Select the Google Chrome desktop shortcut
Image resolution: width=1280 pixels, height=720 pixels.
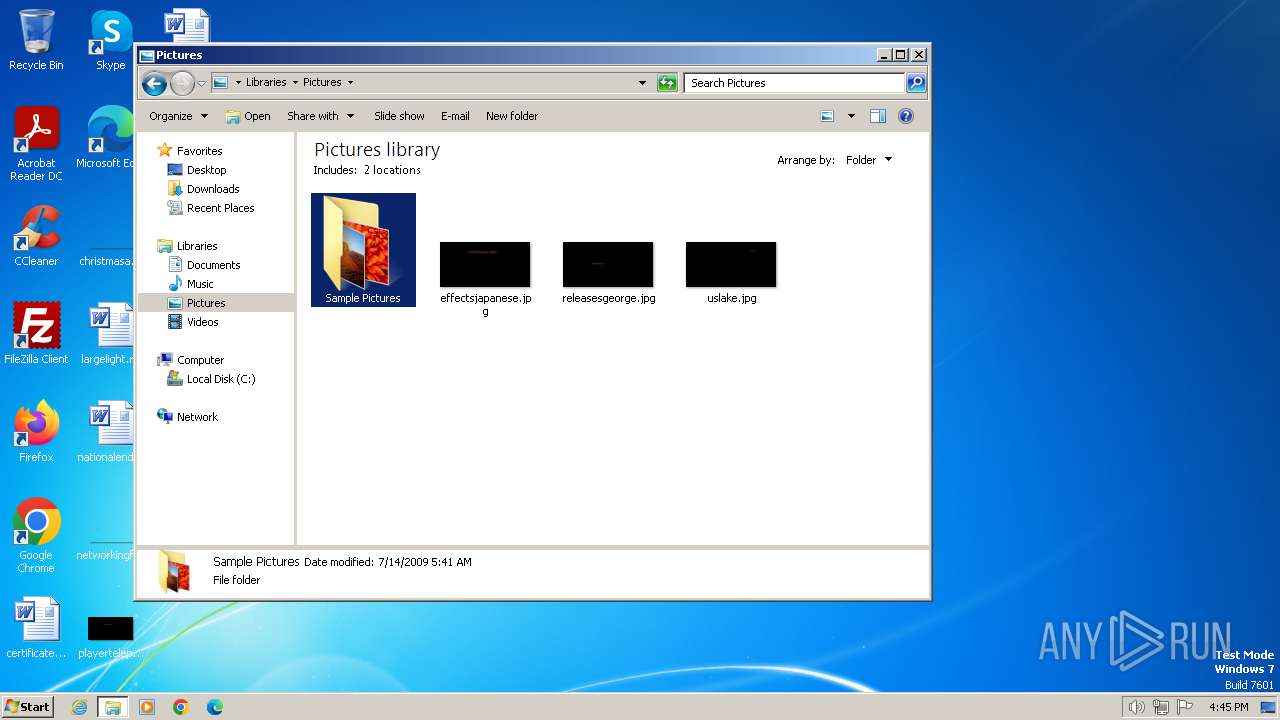pos(36,536)
